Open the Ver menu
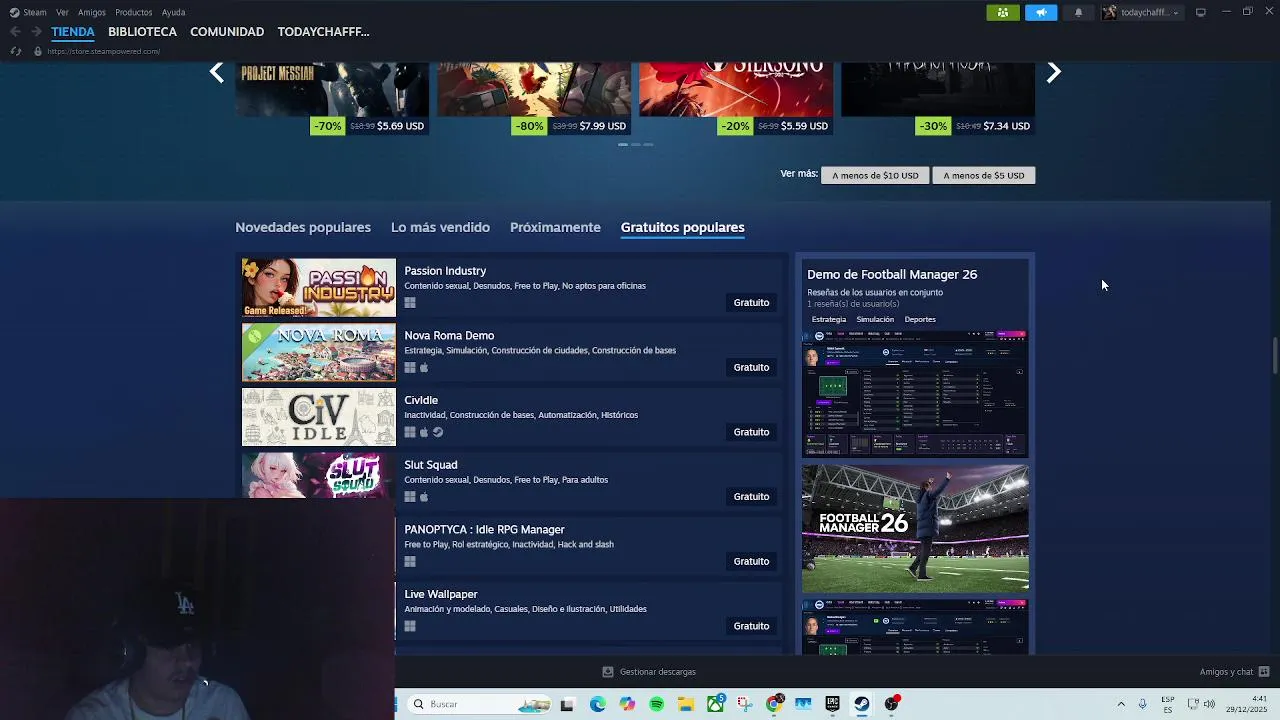This screenshot has width=1280, height=720. 62,12
